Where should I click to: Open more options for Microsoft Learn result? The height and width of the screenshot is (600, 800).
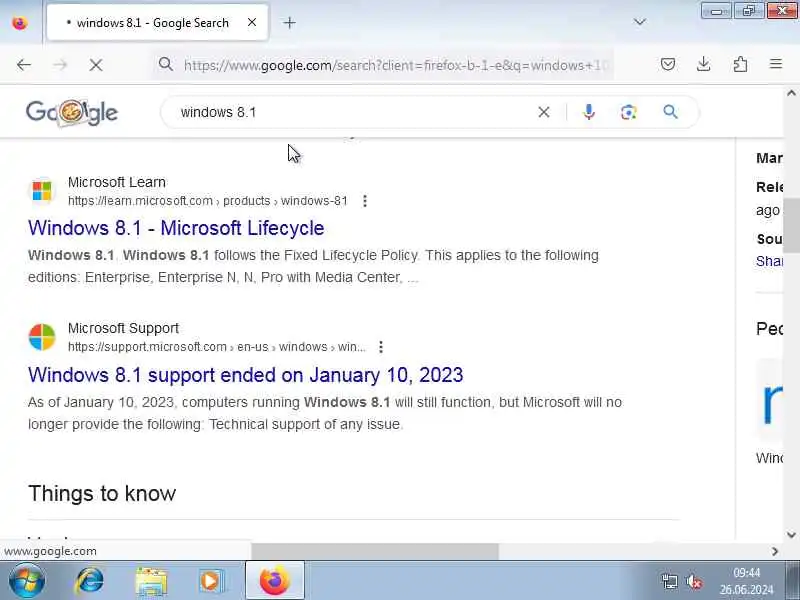(365, 201)
